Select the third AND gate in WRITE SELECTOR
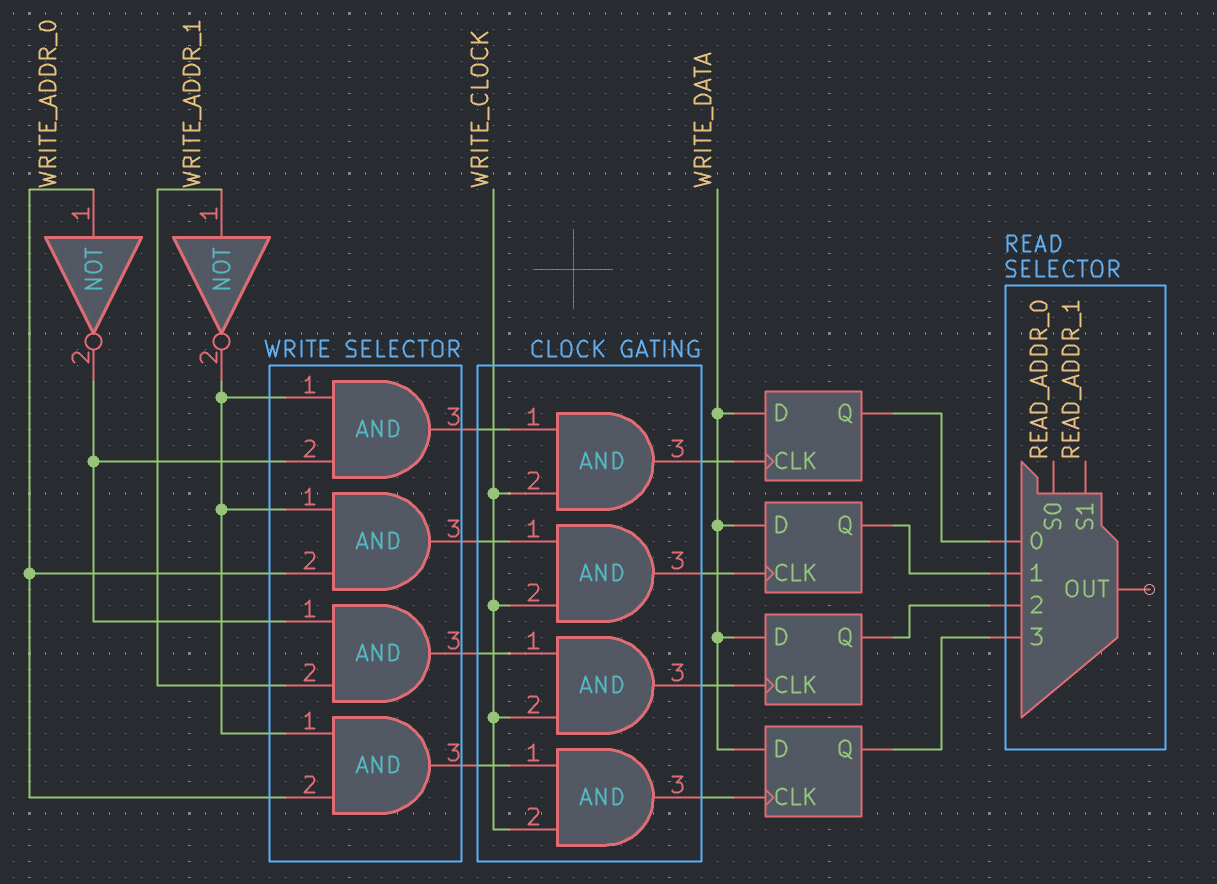1217x884 pixels. (380, 653)
